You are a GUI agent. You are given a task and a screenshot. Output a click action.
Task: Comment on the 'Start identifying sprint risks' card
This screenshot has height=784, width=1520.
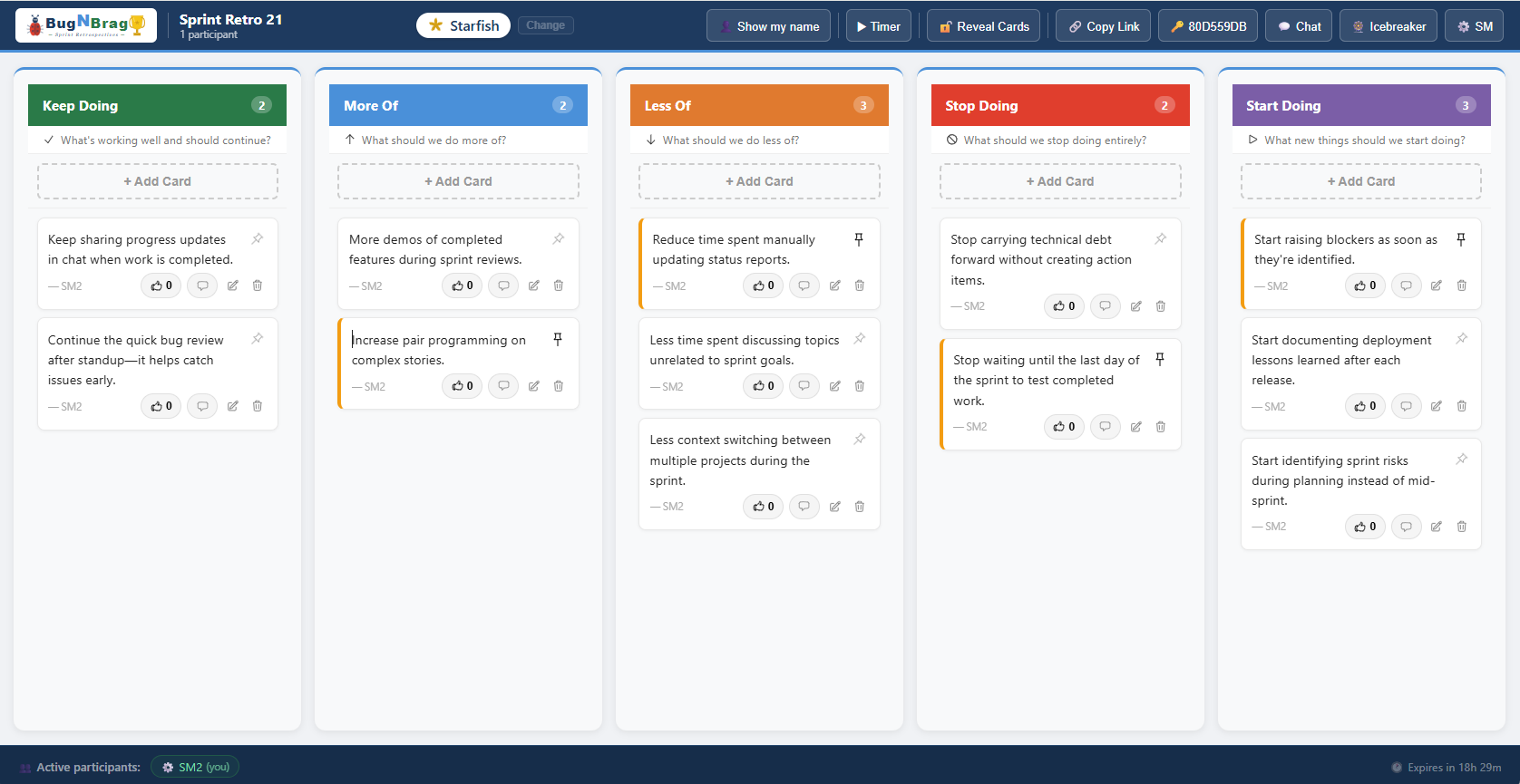tap(1407, 527)
